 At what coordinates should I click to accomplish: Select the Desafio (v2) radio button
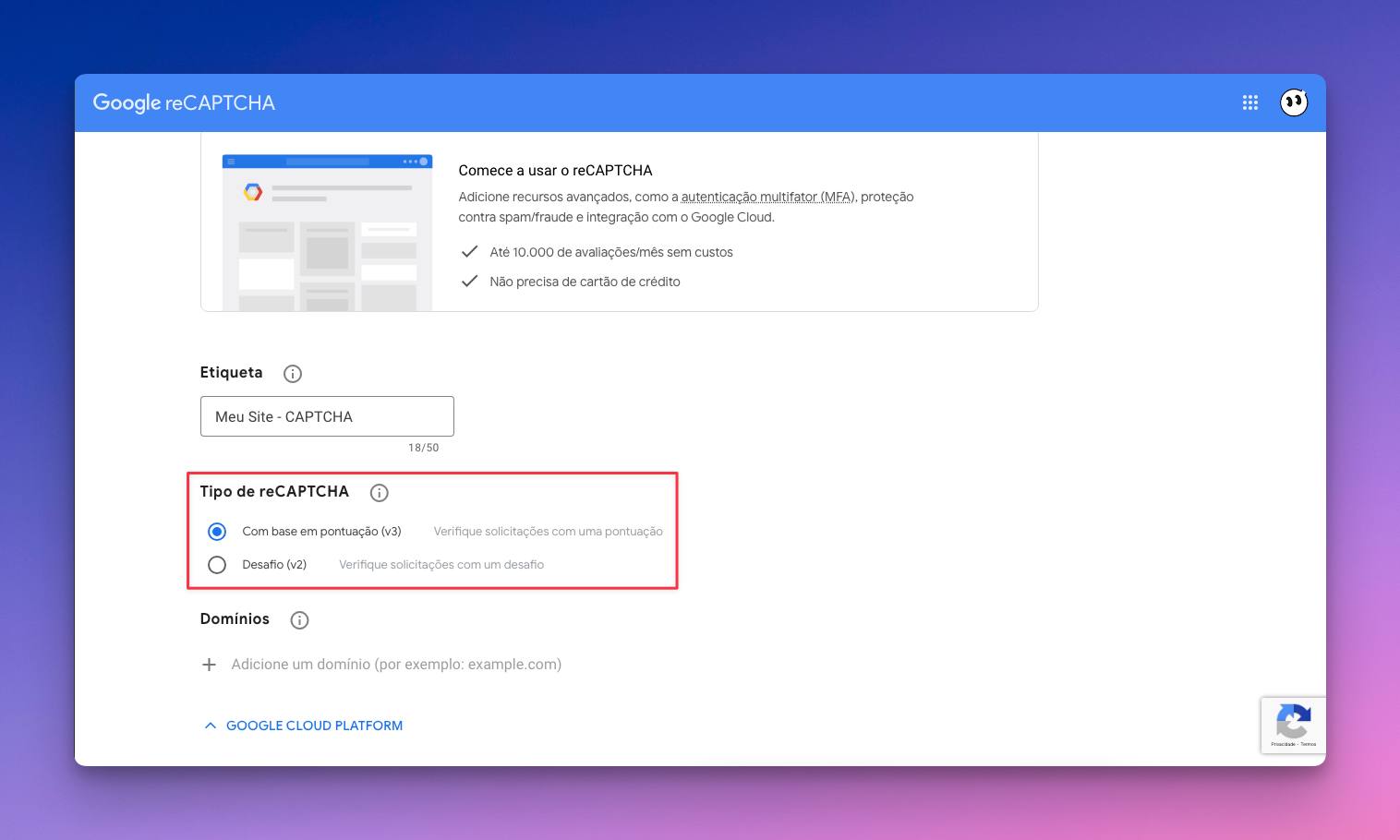[217, 565]
